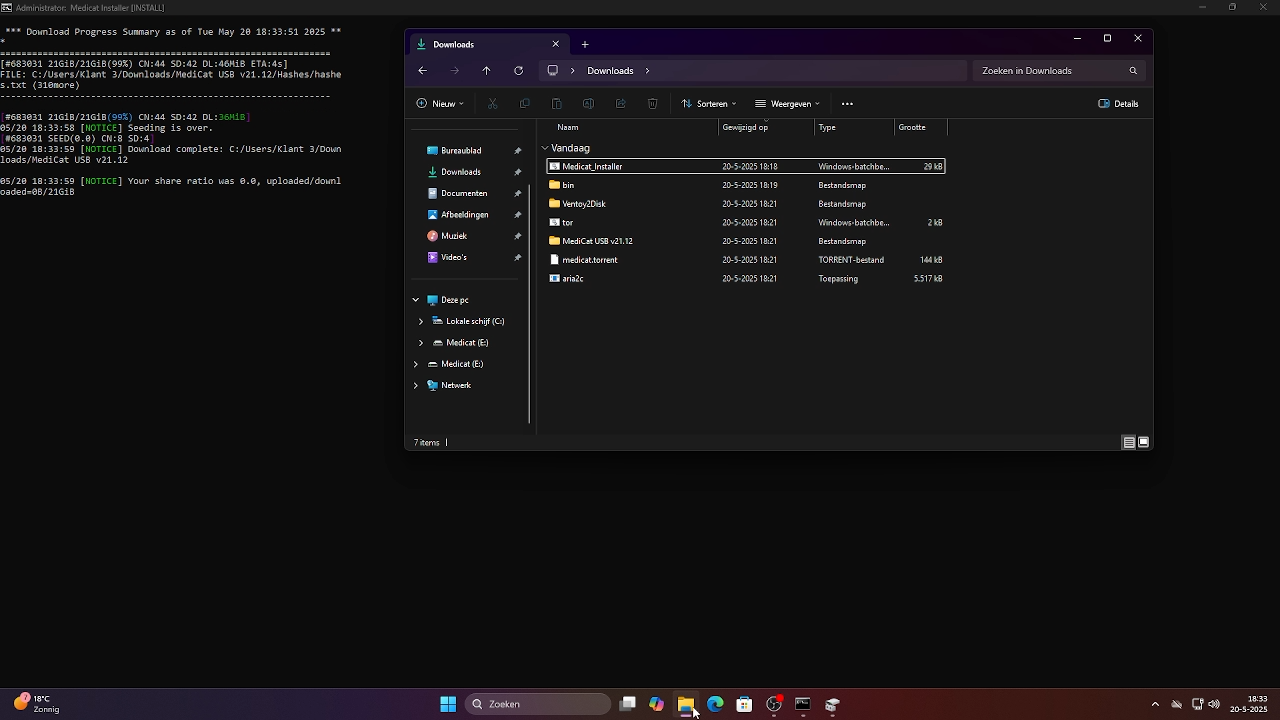Collapse the Deze pc tree node
This screenshot has width=1280, height=720.
click(x=416, y=300)
